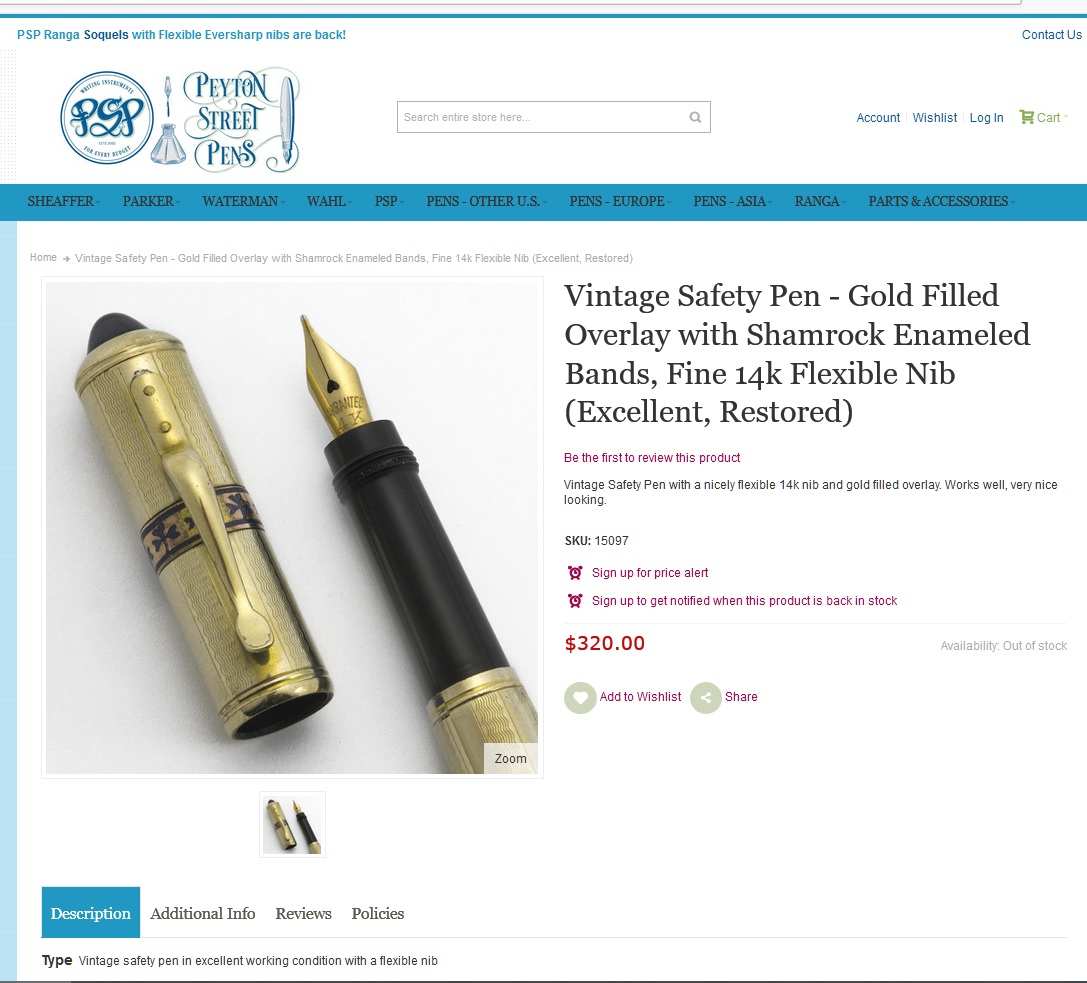Zoom the main product image
1087x983 pixels.
click(x=510, y=758)
